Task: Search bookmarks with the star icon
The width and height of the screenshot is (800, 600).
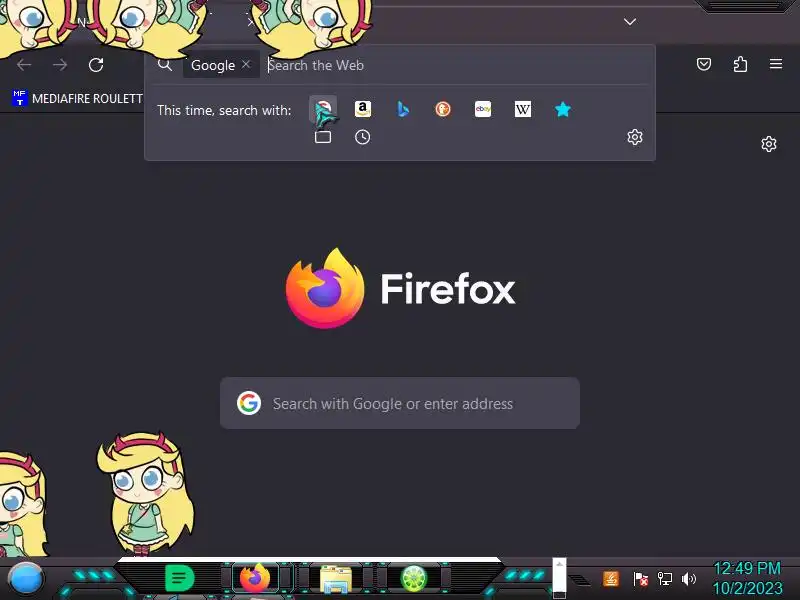Action: [x=563, y=109]
